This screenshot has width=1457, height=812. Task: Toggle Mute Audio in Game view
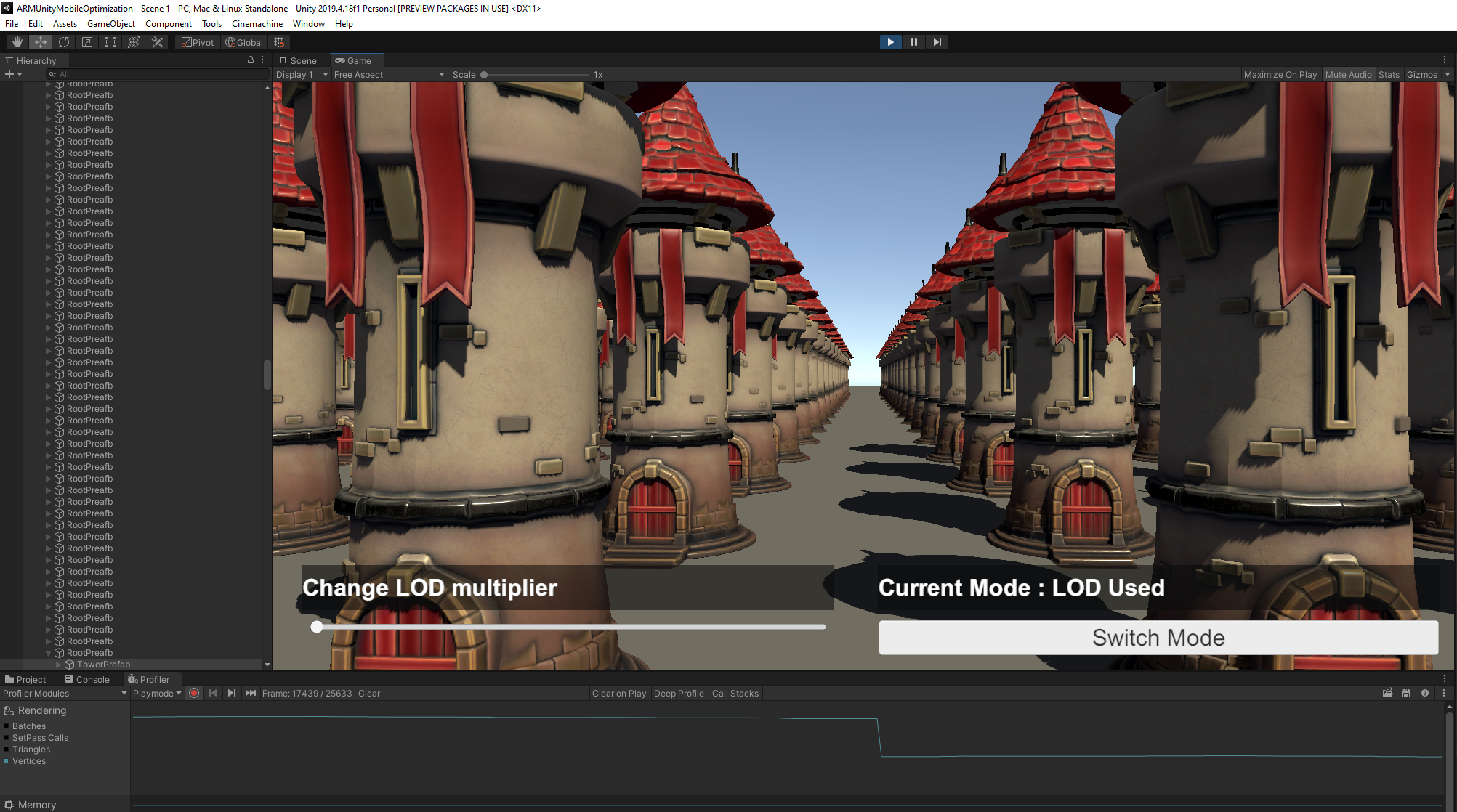coord(1348,75)
